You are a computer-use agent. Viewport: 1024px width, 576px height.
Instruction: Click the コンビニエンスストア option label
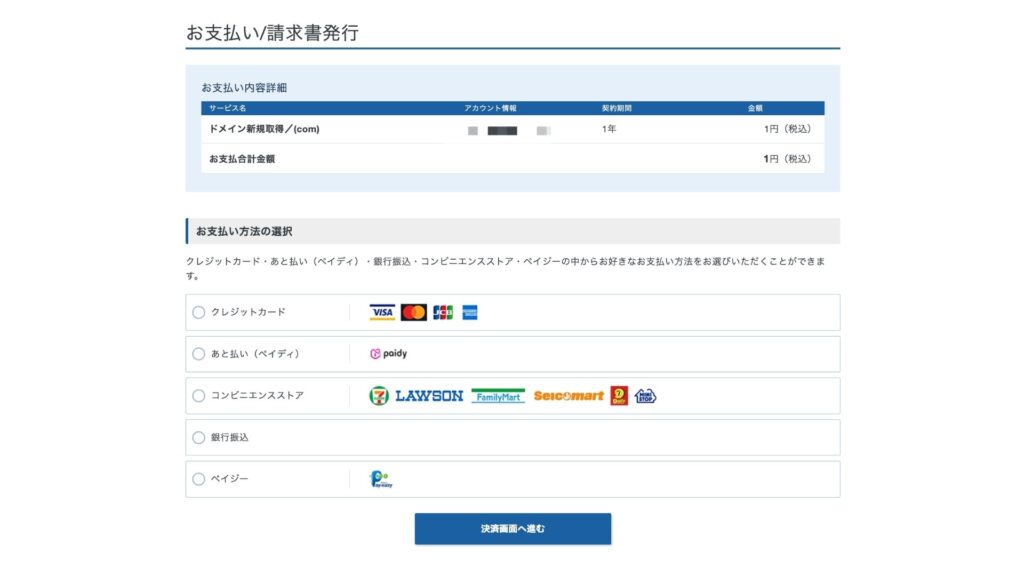point(257,396)
